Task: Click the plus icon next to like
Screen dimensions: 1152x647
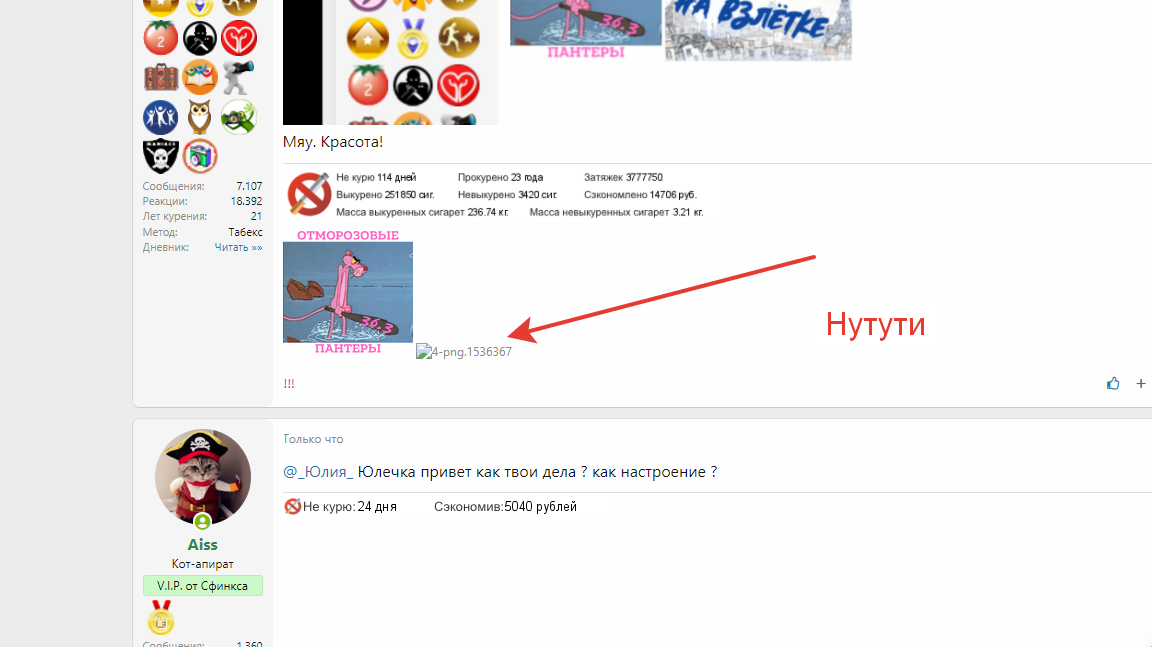Action: point(1140,383)
